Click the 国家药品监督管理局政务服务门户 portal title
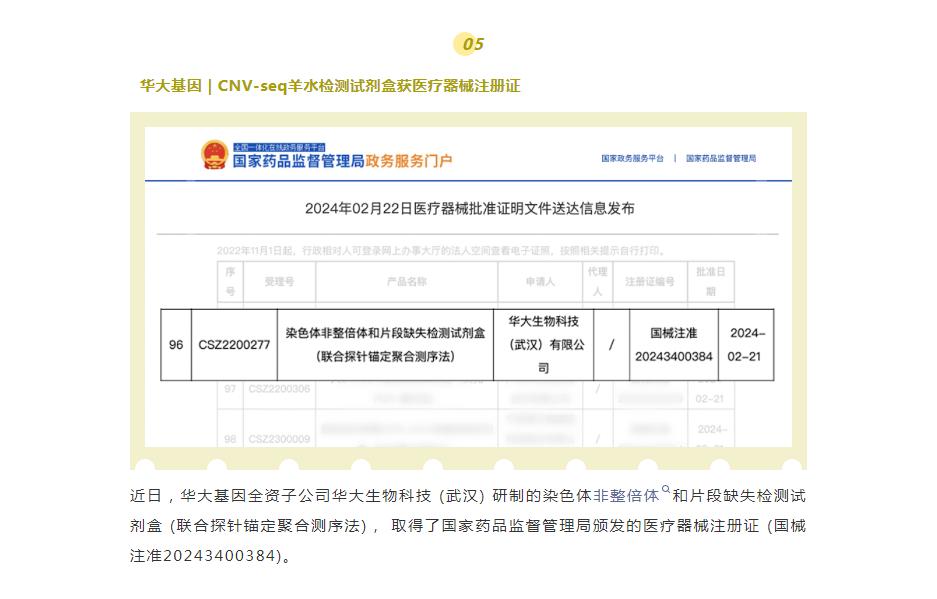 (x=342, y=161)
